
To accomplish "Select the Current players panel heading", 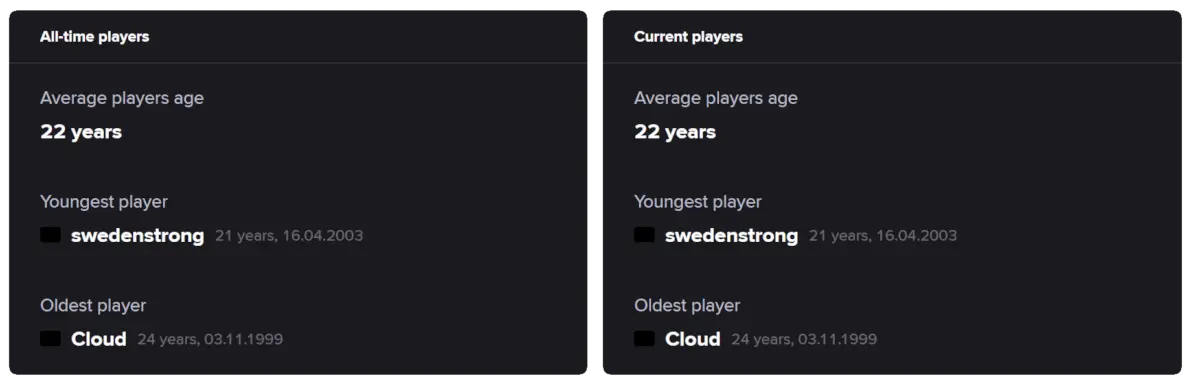I will coord(689,37).
